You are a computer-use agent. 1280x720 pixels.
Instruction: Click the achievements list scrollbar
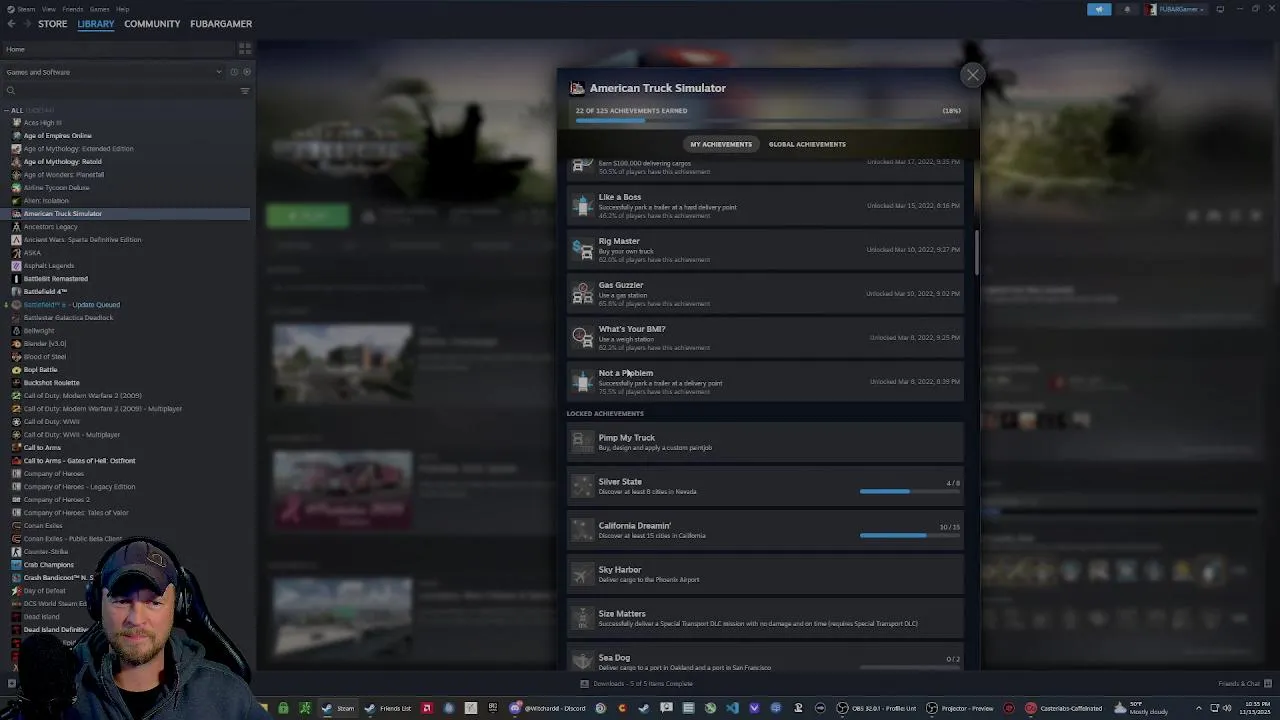click(975, 252)
